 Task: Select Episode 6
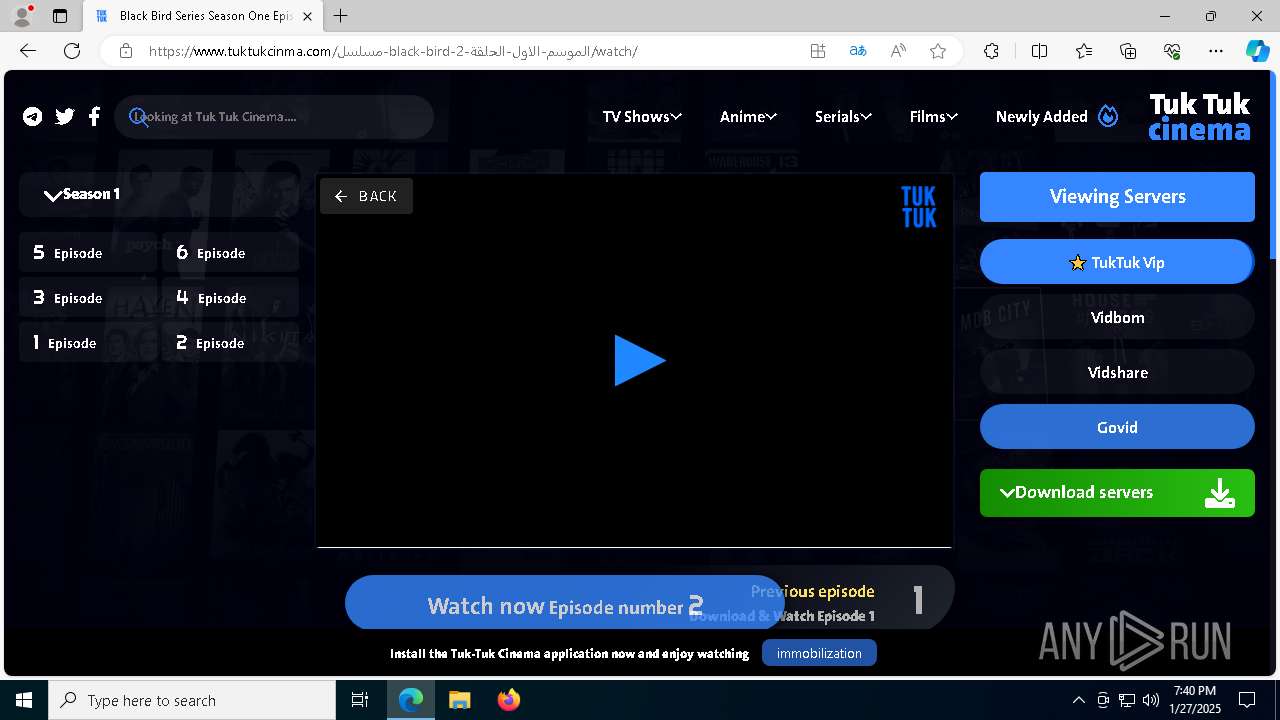click(x=230, y=253)
